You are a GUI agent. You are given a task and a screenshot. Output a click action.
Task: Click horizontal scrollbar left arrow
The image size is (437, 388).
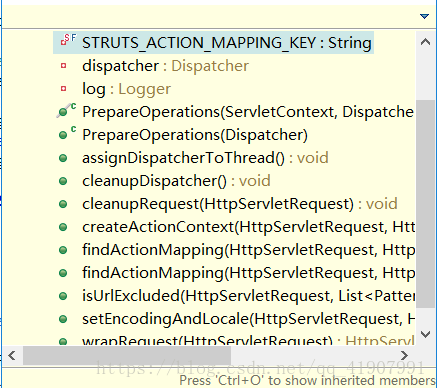(12, 355)
